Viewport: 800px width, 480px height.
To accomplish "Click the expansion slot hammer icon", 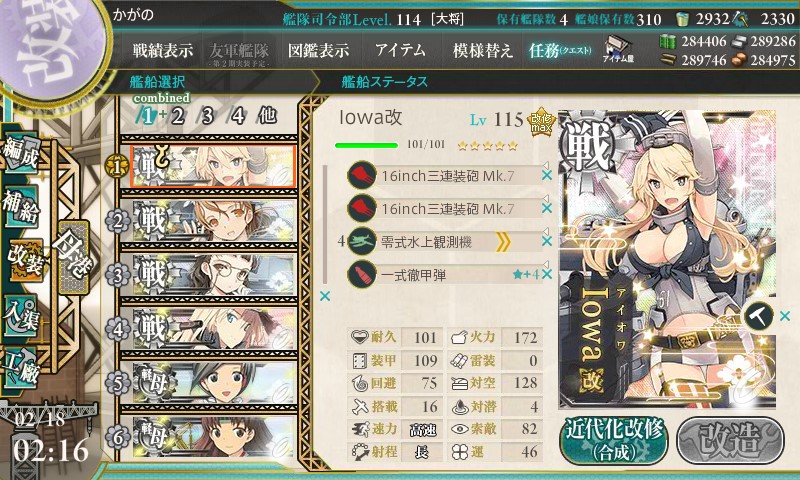I will pos(759,316).
